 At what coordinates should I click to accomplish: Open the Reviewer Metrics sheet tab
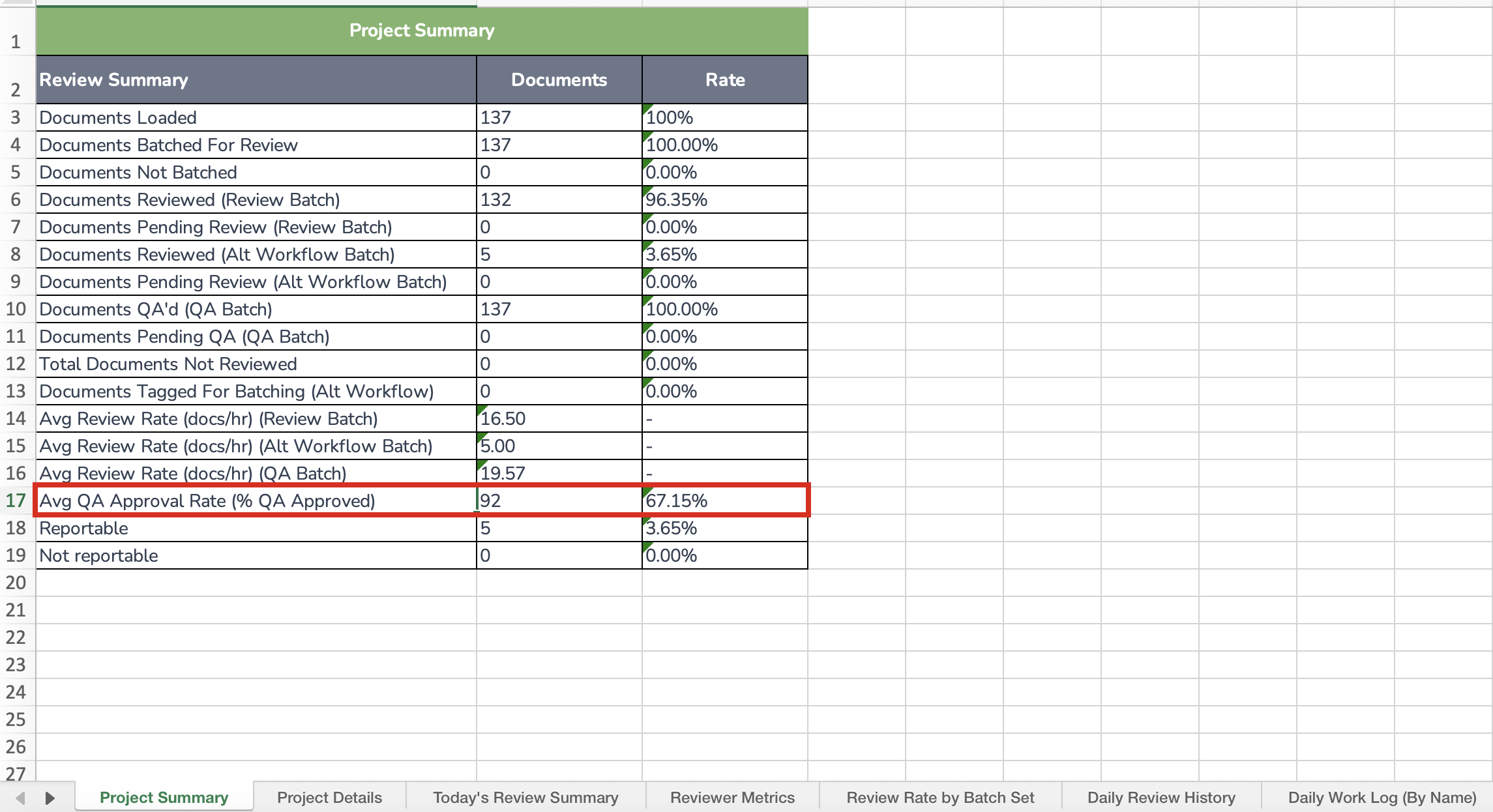pos(732,797)
